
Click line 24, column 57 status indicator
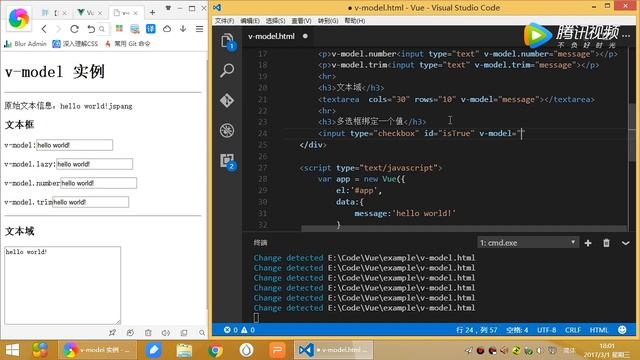point(476,330)
